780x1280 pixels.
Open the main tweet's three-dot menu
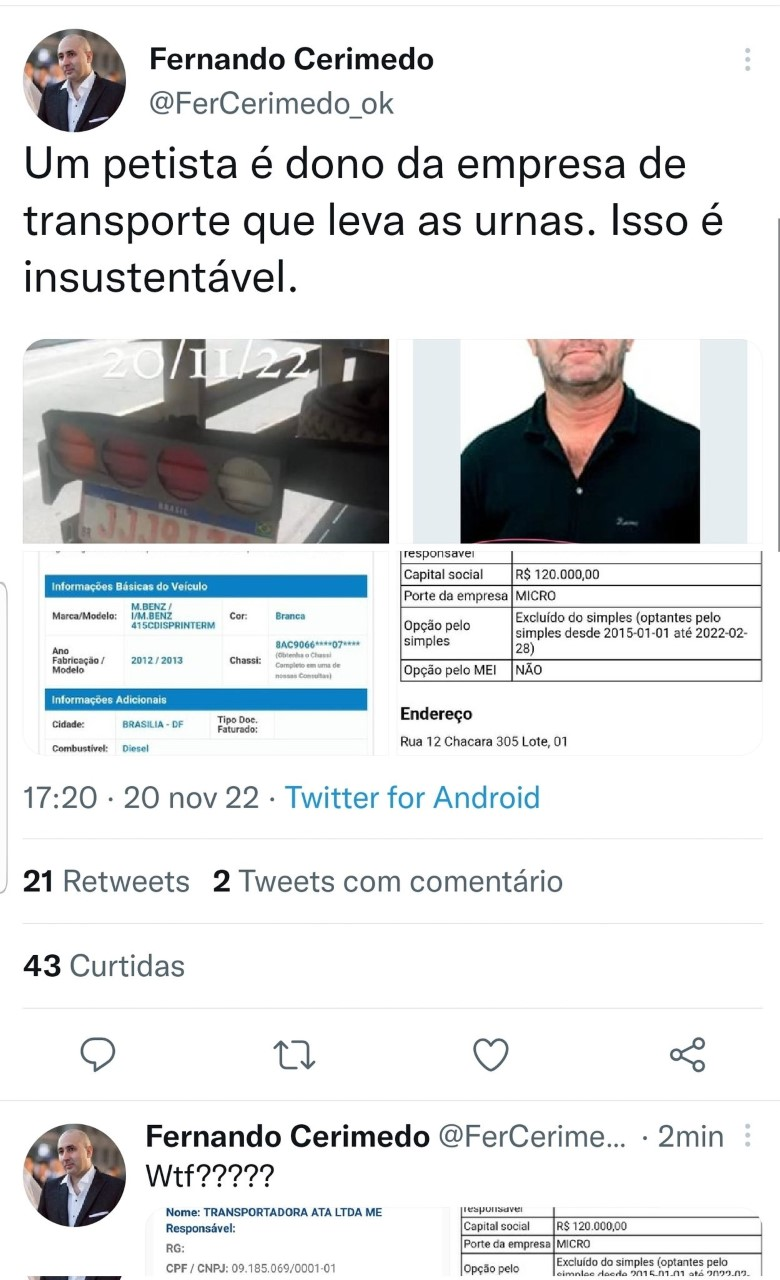[x=747, y=59]
